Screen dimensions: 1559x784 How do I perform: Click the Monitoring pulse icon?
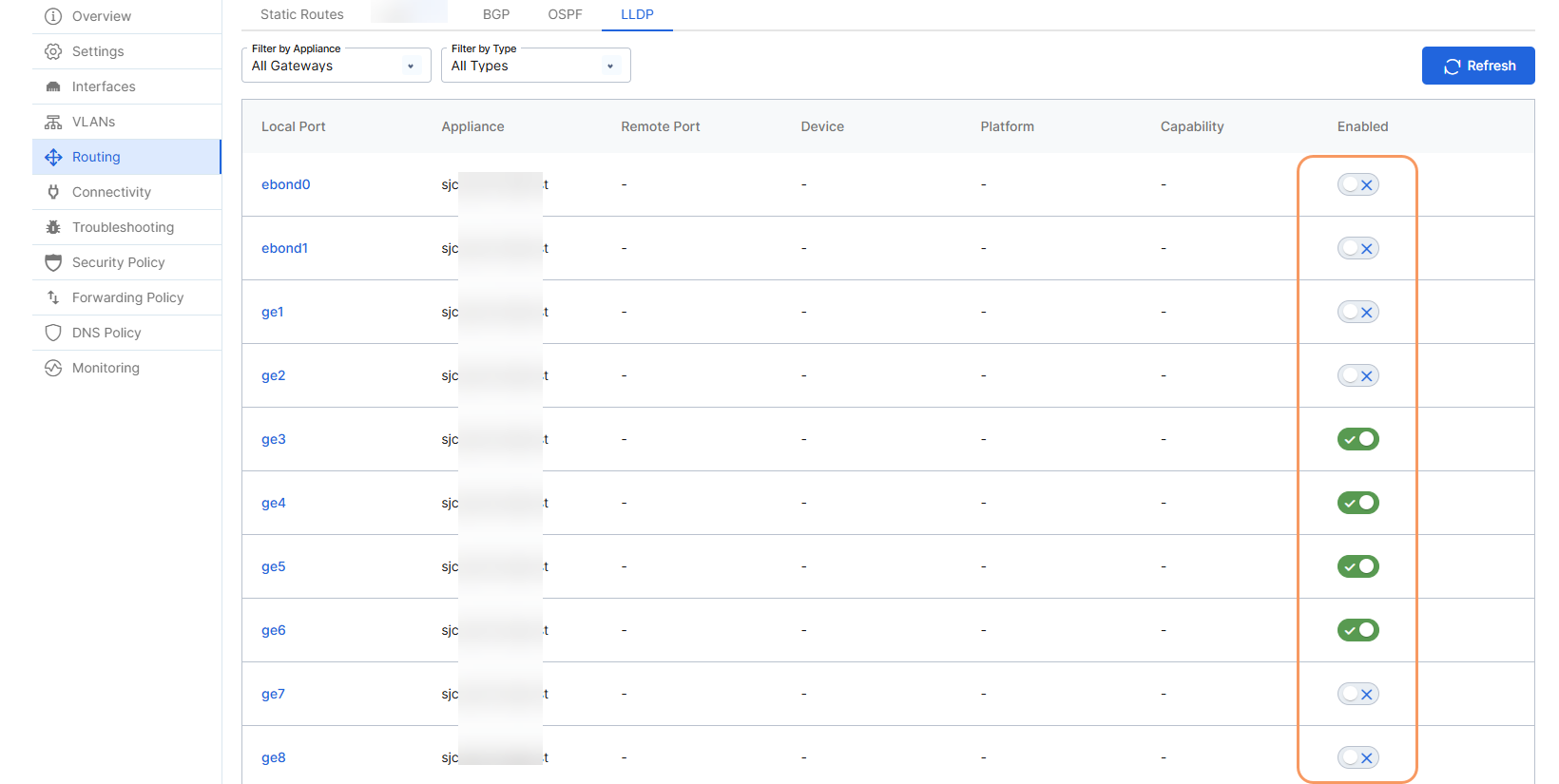pyautogui.click(x=53, y=368)
